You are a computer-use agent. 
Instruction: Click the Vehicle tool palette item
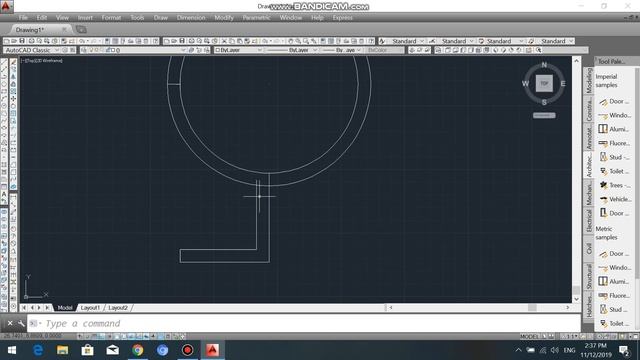616,199
